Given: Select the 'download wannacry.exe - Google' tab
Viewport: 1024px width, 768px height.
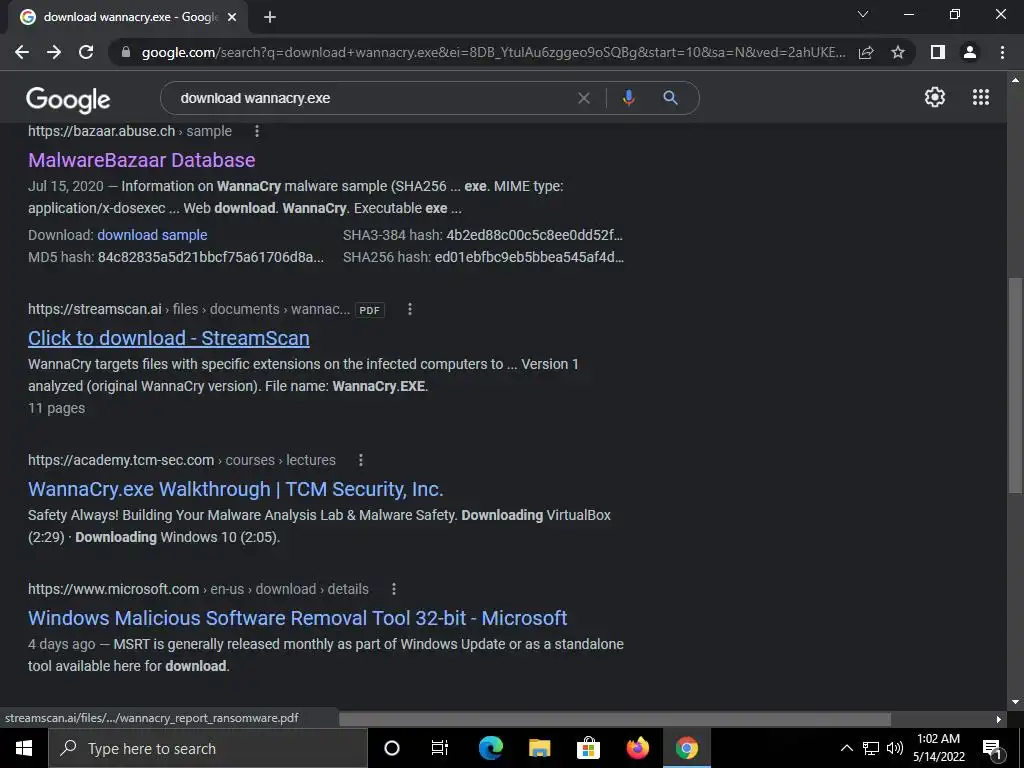Looking at the screenshot, I should pyautogui.click(x=128, y=17).
